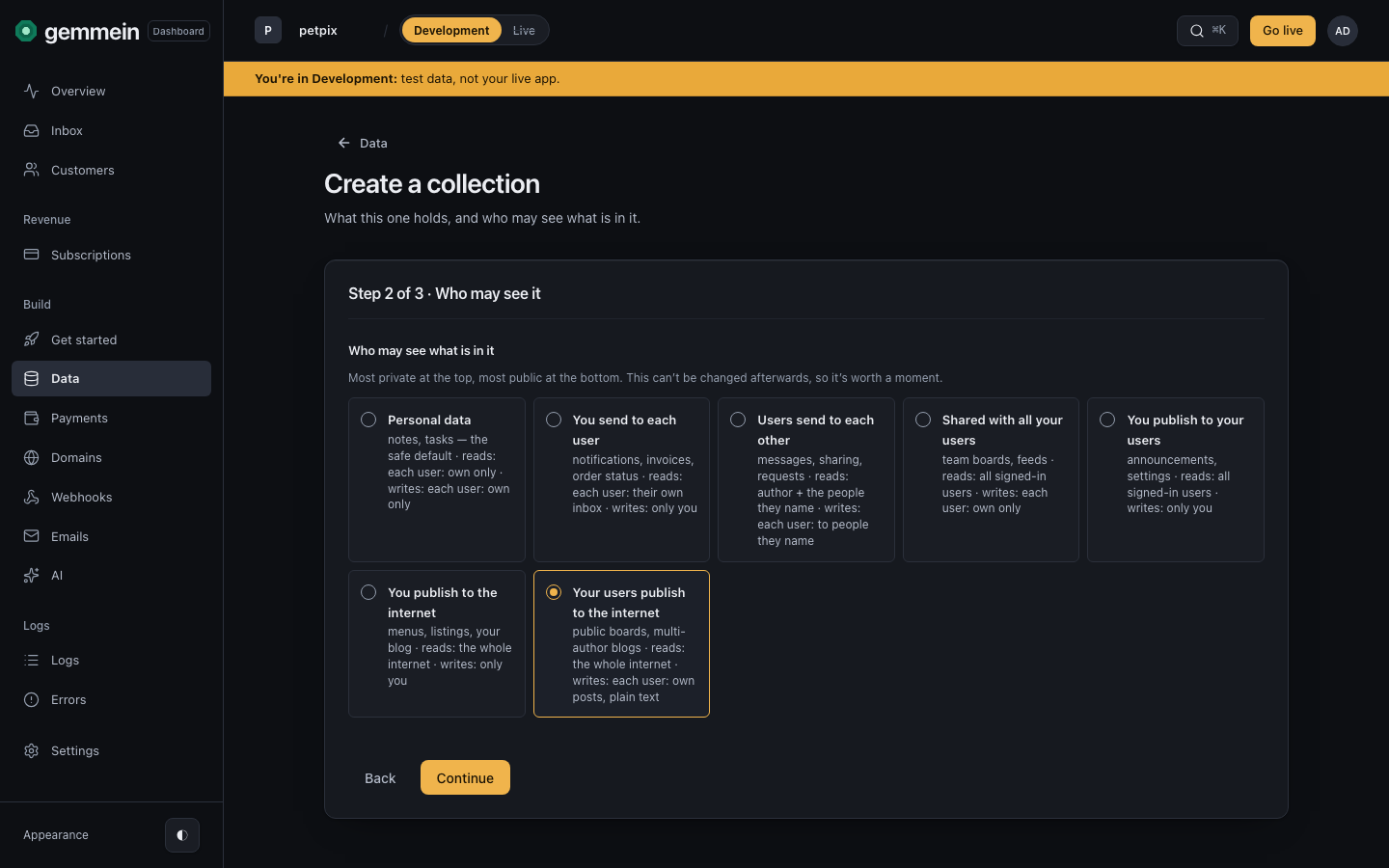Open the Overview page
Screen dimensions: 1389x868
[111, 91]
